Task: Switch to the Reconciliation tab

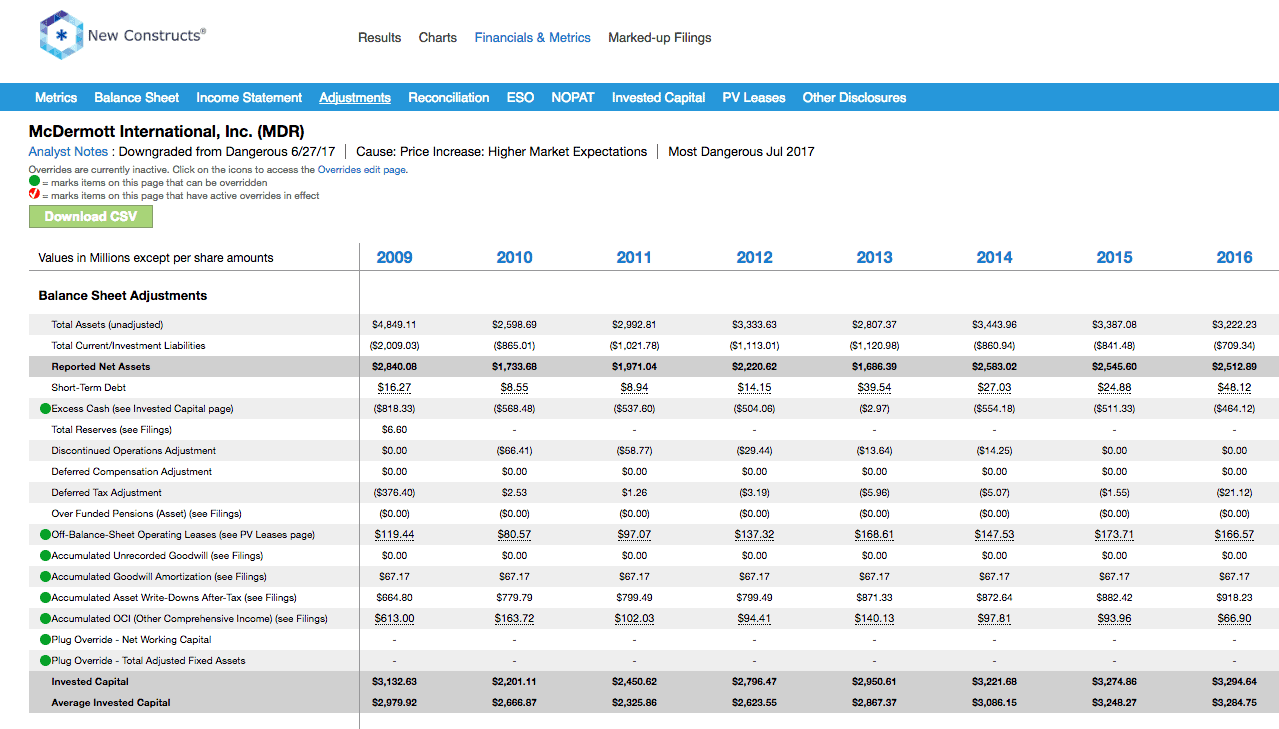Action: 449,97
